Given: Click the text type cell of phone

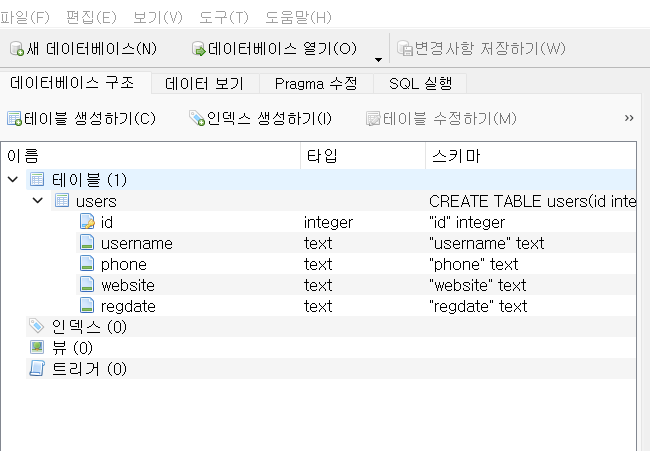Looking at the screenshot, I should (x=318, y=264).
